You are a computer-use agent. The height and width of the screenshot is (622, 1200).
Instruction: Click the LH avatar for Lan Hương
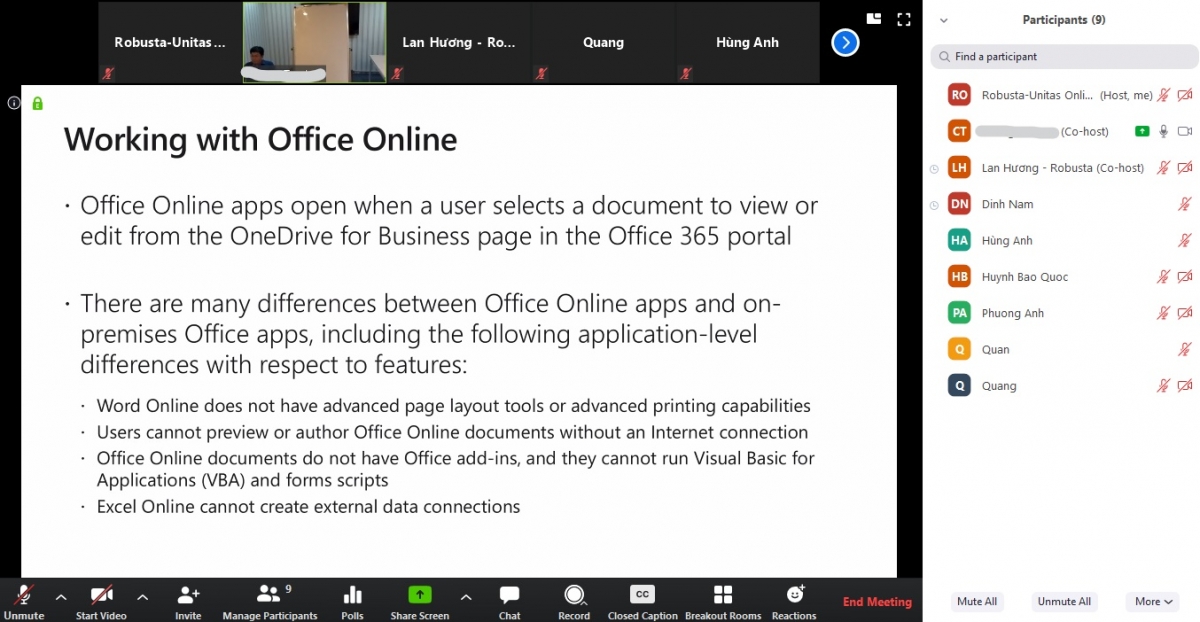pos(960,168)
